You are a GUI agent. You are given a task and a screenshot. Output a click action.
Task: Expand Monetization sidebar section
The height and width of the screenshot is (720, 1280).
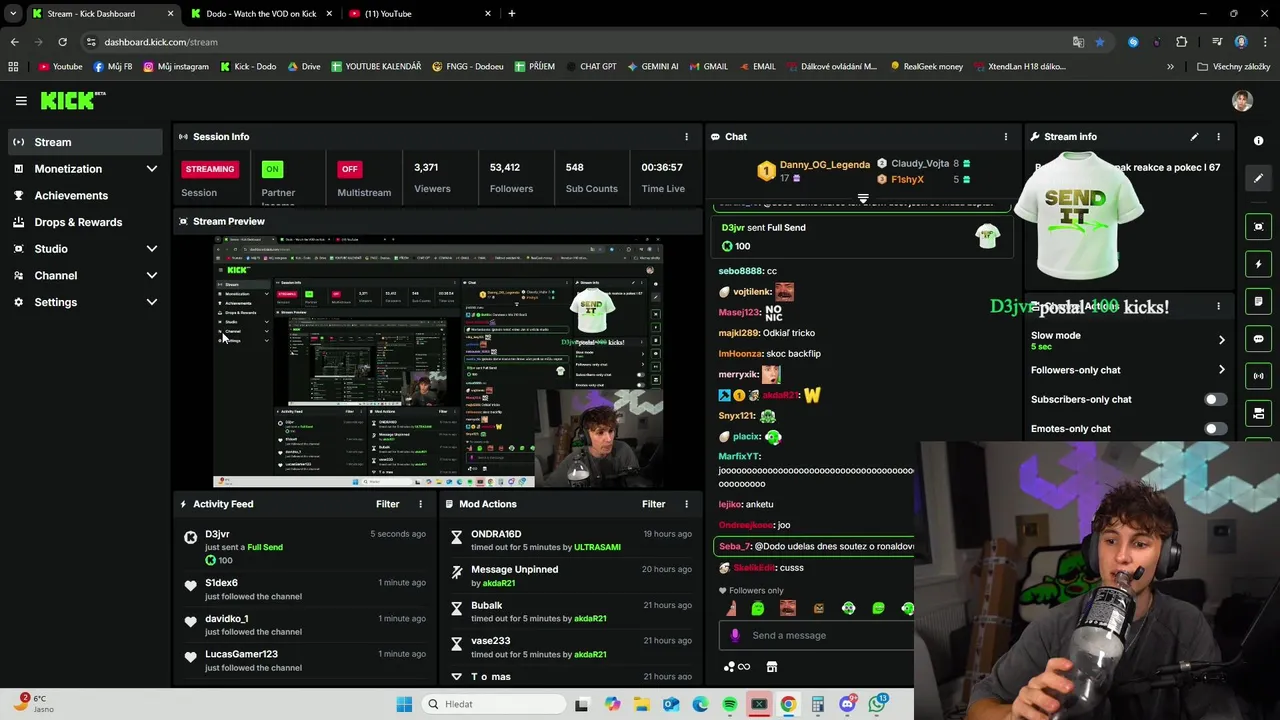click(151, 169)
